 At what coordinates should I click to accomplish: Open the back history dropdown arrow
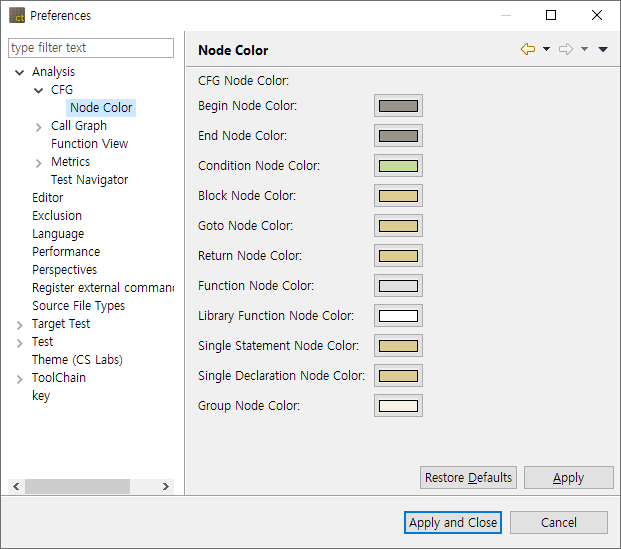click(x=546, y=50)
